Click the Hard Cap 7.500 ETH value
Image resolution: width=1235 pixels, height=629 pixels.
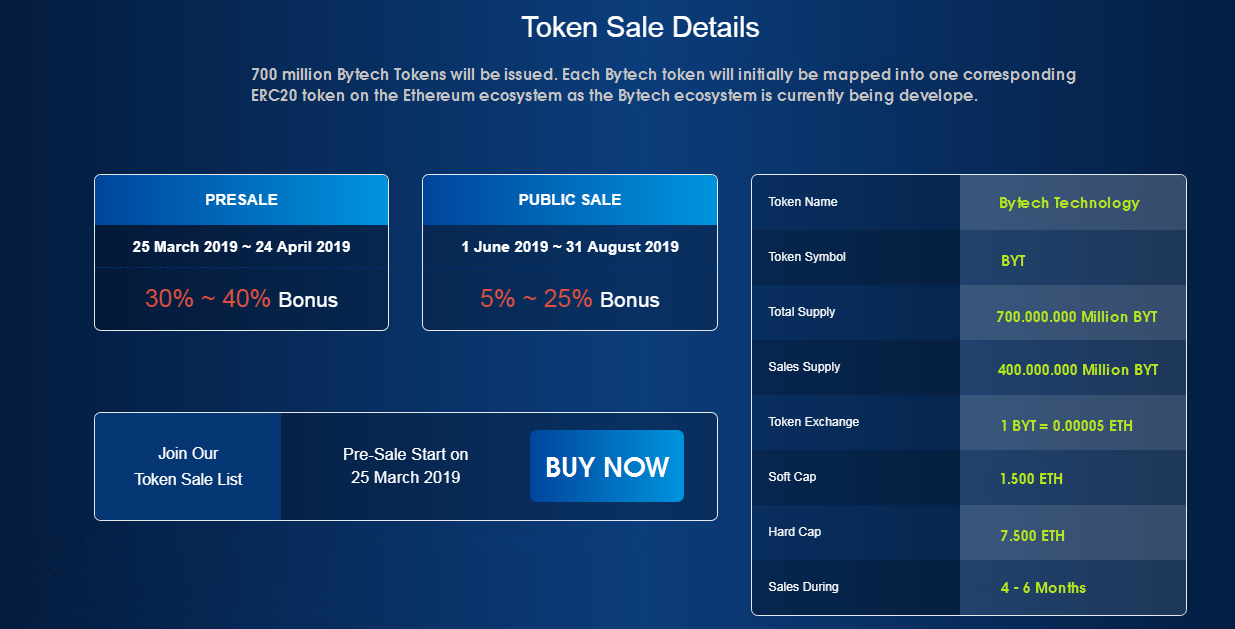(x=1032, y=536)
